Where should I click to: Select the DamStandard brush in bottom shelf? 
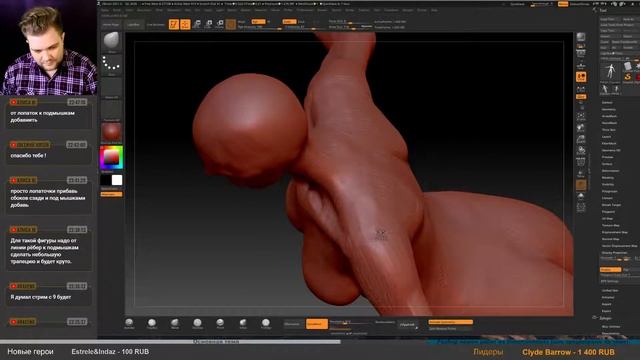pyautogui.click(x=197, y=323)
